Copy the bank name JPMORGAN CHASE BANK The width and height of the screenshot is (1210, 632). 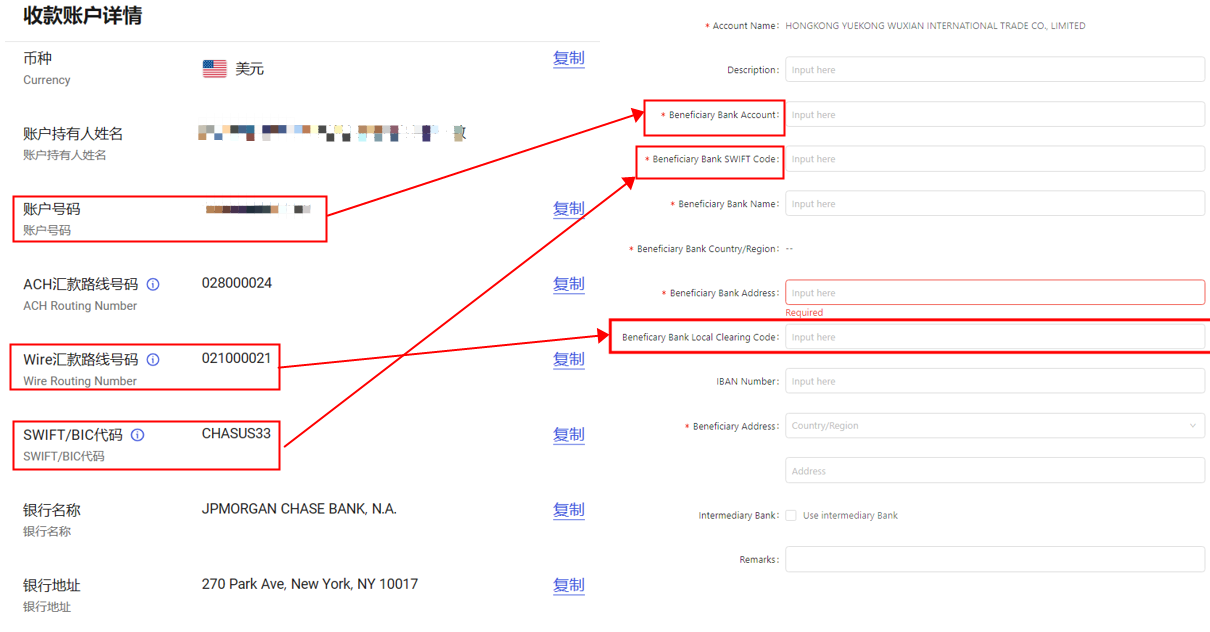568,510
